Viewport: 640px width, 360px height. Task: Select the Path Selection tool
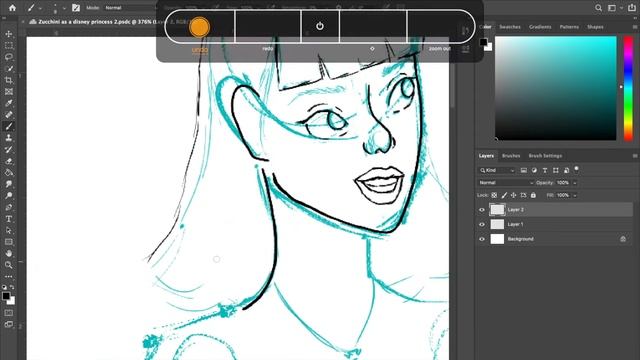tap(9, 230)
